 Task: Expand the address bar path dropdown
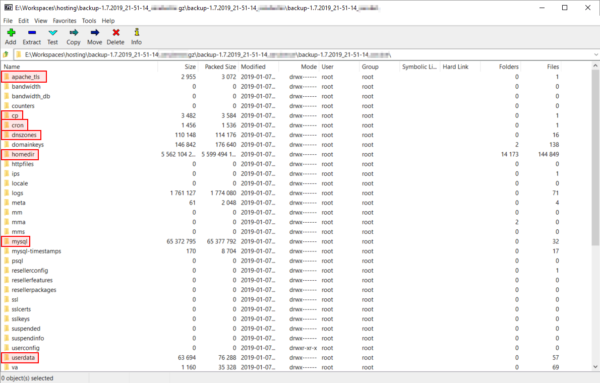[596, 55]
